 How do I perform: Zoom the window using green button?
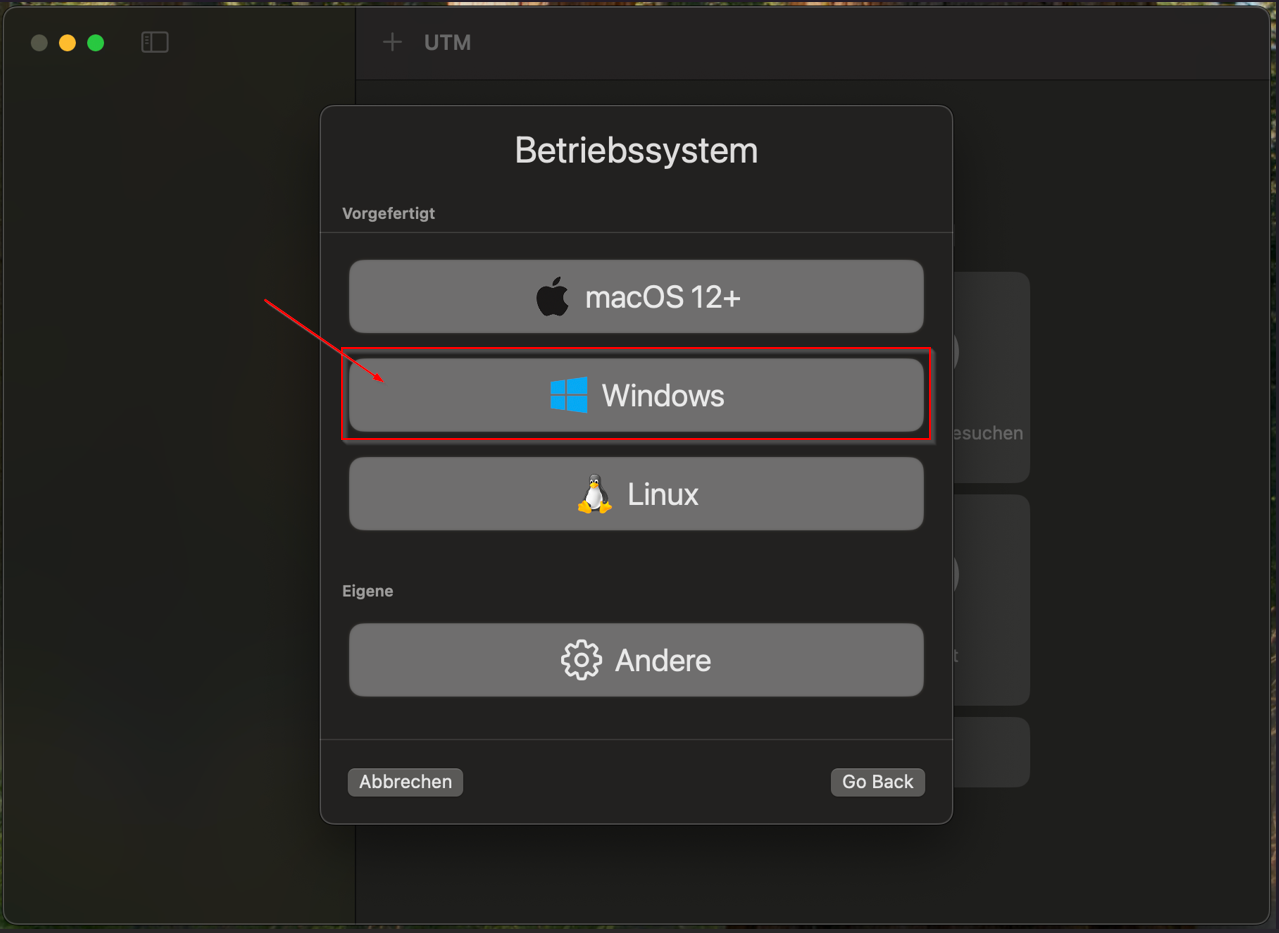(96, 43)
